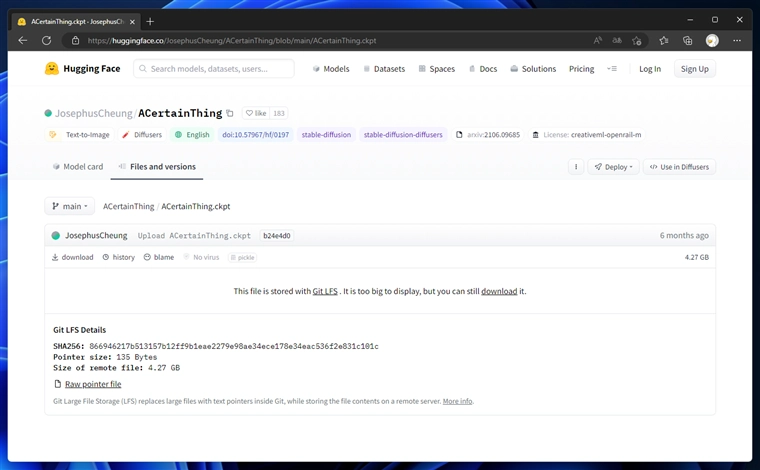Click the Hugging Face emoji logo

(x=51, y=69)
